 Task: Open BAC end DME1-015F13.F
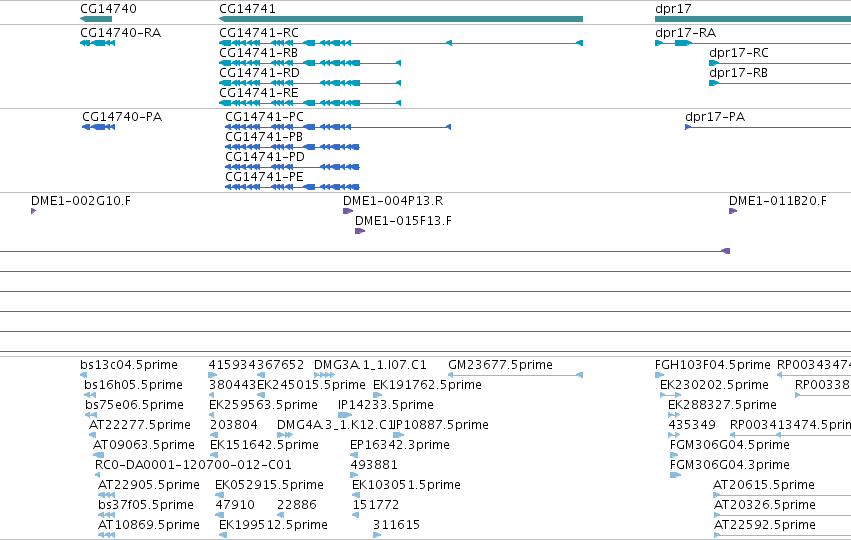(x=403, y=221)
